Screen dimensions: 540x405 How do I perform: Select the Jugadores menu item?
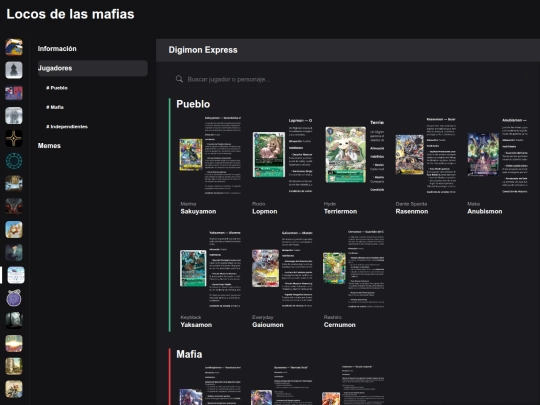pyautogui.click(x=93, y=68)
